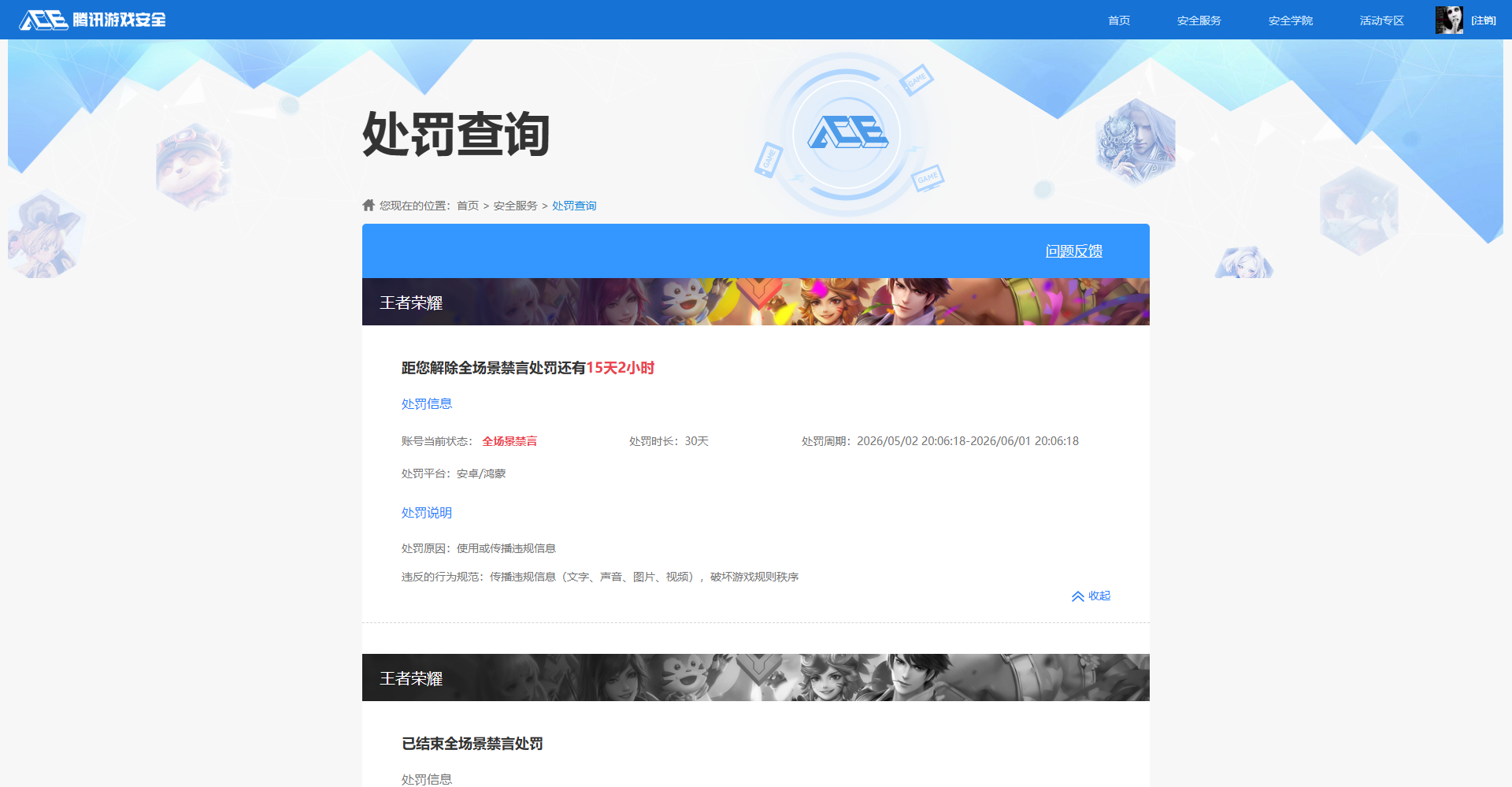Click the 处罚平台：安卓/鸿蒙 text
Screen dimensions: 1512x787
click(454, 473)
